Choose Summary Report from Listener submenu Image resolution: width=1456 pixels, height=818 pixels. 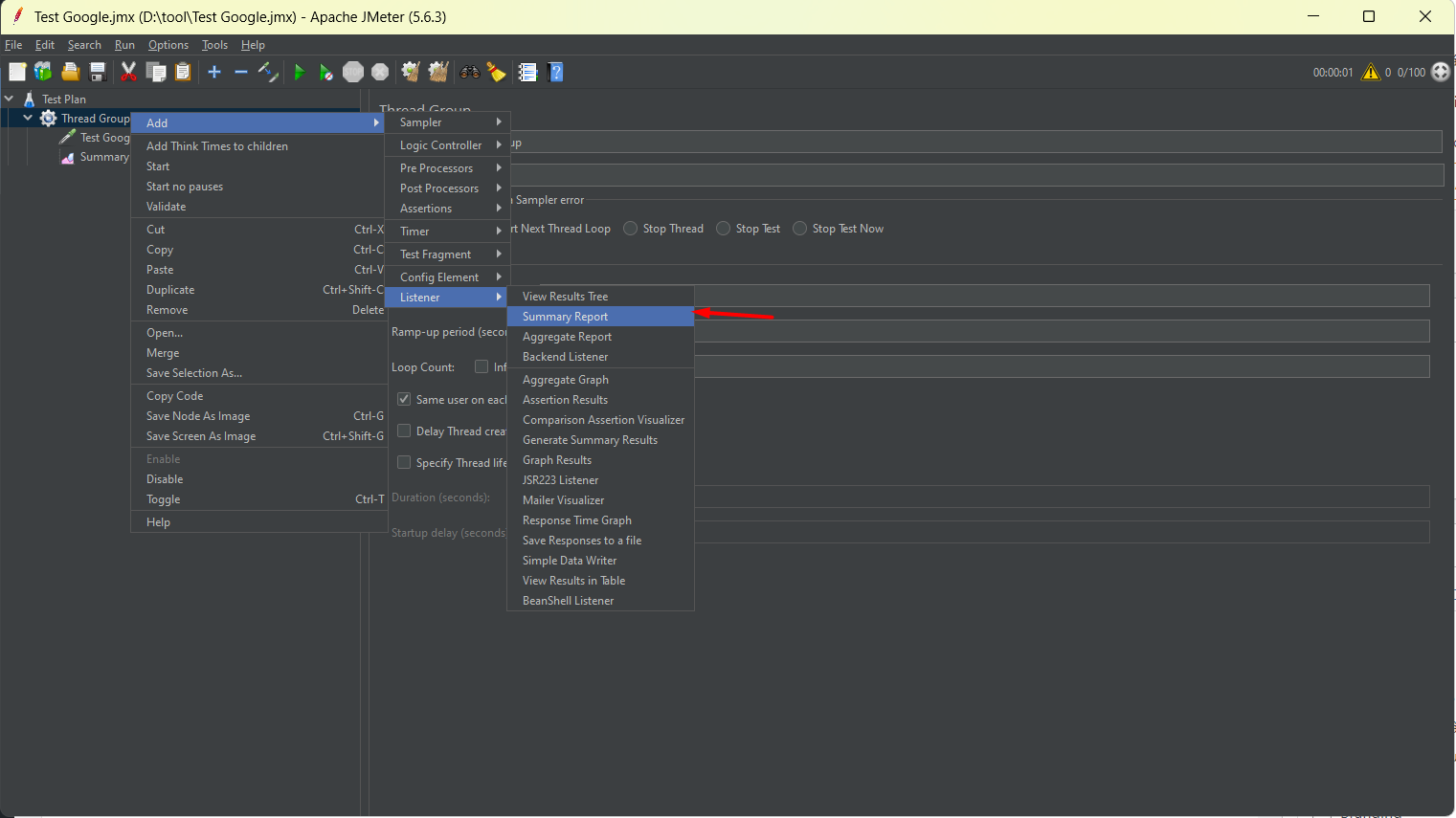click(x=565, y=317)
